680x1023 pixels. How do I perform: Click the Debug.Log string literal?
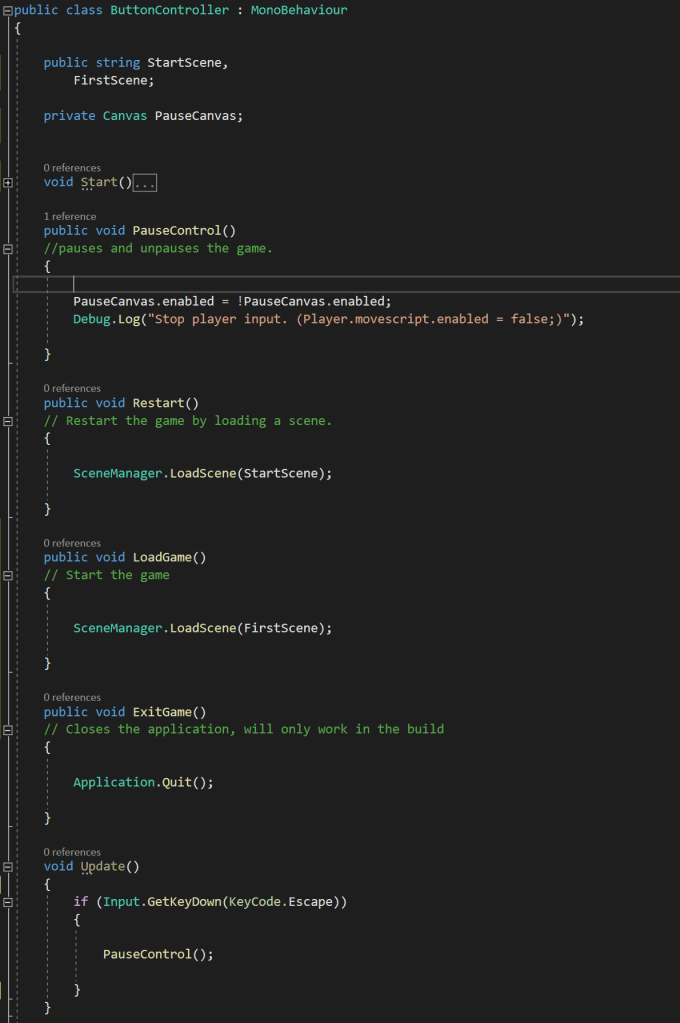[x=378, y=319]
